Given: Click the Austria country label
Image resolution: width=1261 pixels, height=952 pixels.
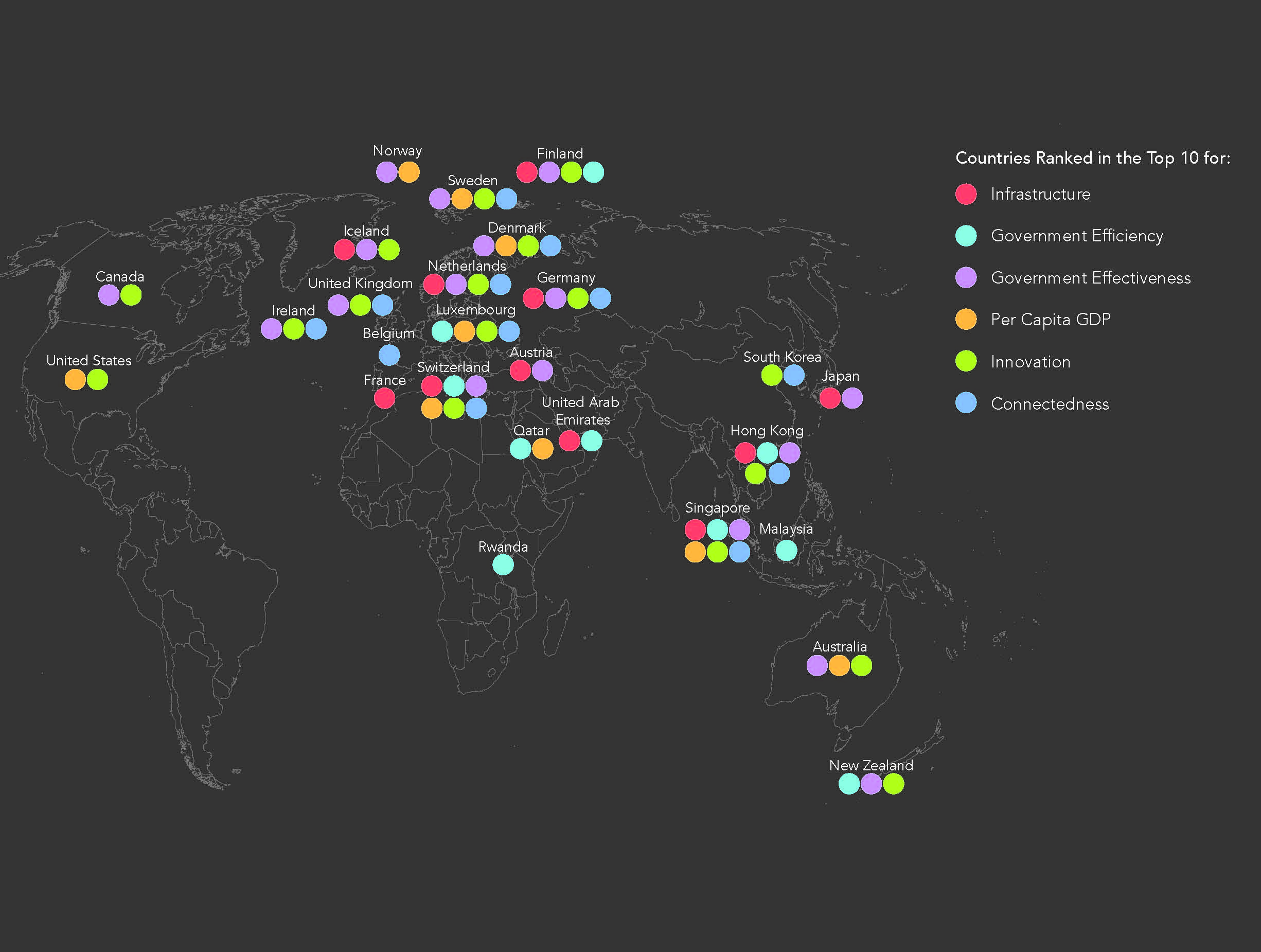Looking at the screenshot, I should [531, 352].
